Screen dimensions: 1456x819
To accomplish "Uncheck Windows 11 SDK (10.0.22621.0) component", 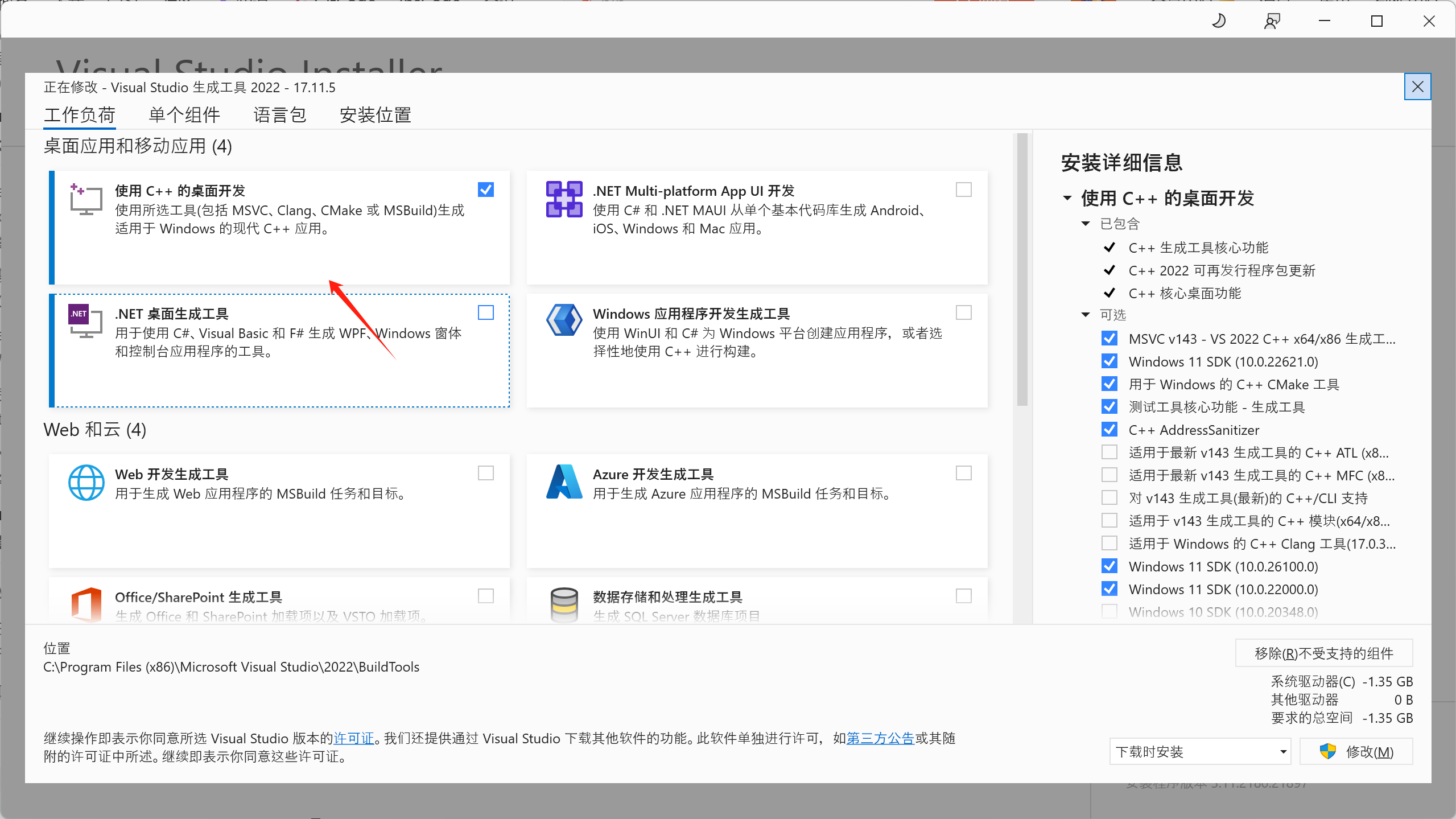I will pos(1109,361).
